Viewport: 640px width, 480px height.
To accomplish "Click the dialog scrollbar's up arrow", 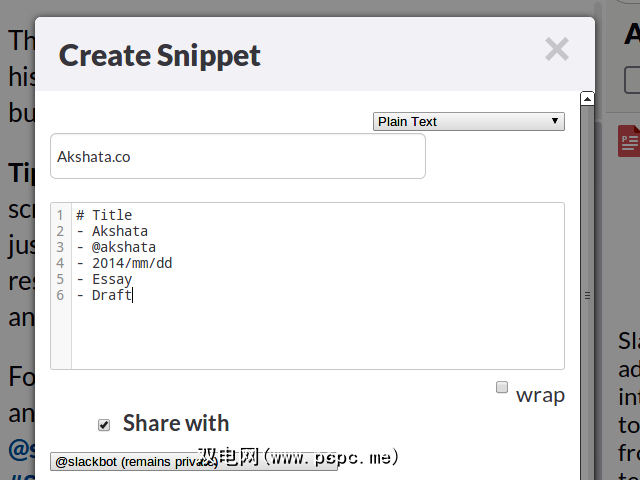I will (x=588, y=98).
